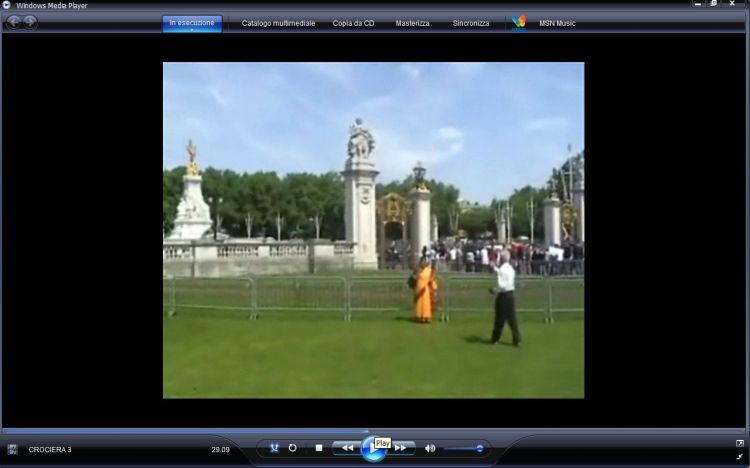Open the In esecuzione tab

[x=192, y=22]
